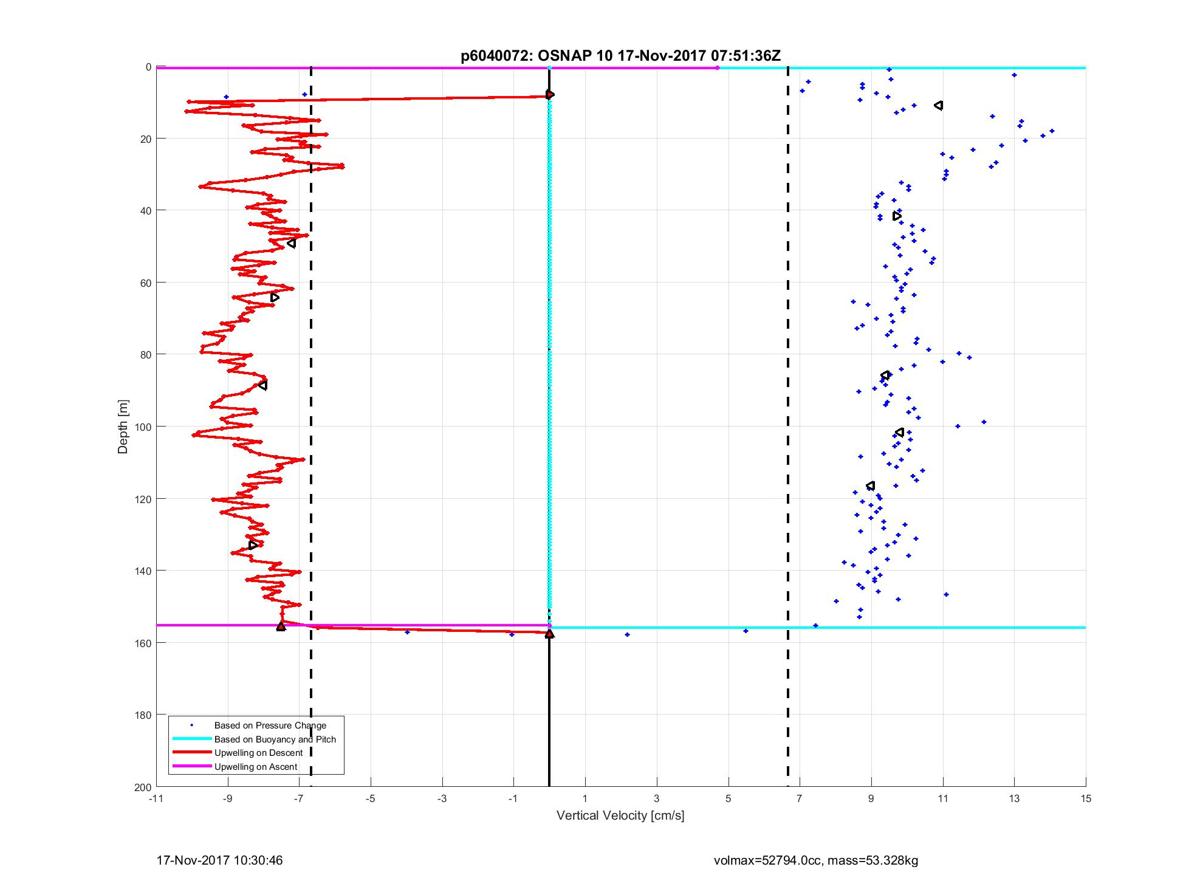1200x885 pixels.
Task: Click the cyan line sample in the legend
Action: click(x=191, y=739)
